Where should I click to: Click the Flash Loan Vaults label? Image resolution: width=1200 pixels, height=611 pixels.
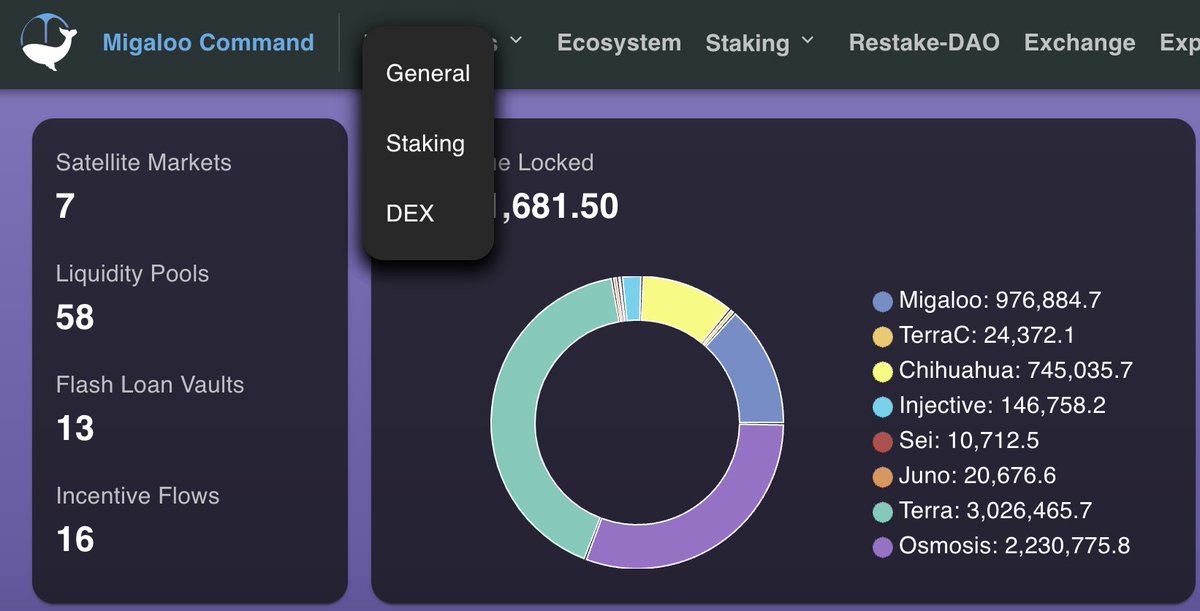(x=150, y=385)
